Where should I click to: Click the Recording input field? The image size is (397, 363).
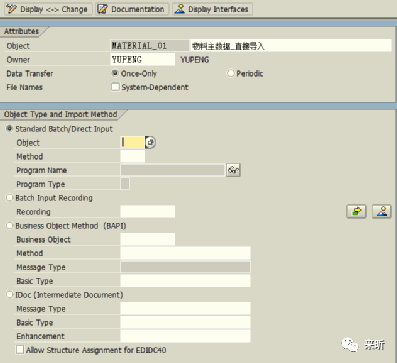click(148, 211)
